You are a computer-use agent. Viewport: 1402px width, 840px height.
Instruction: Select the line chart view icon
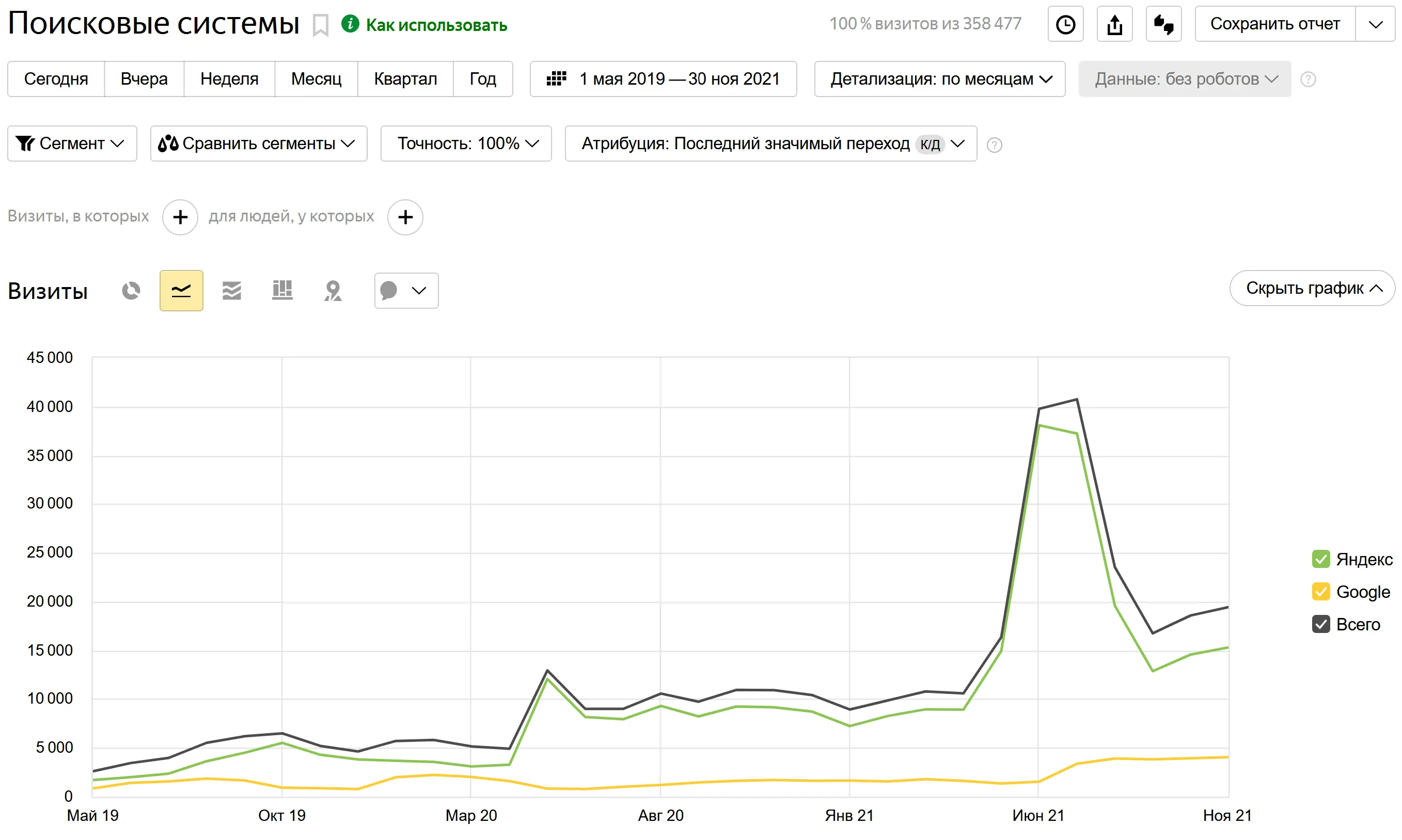181,290
